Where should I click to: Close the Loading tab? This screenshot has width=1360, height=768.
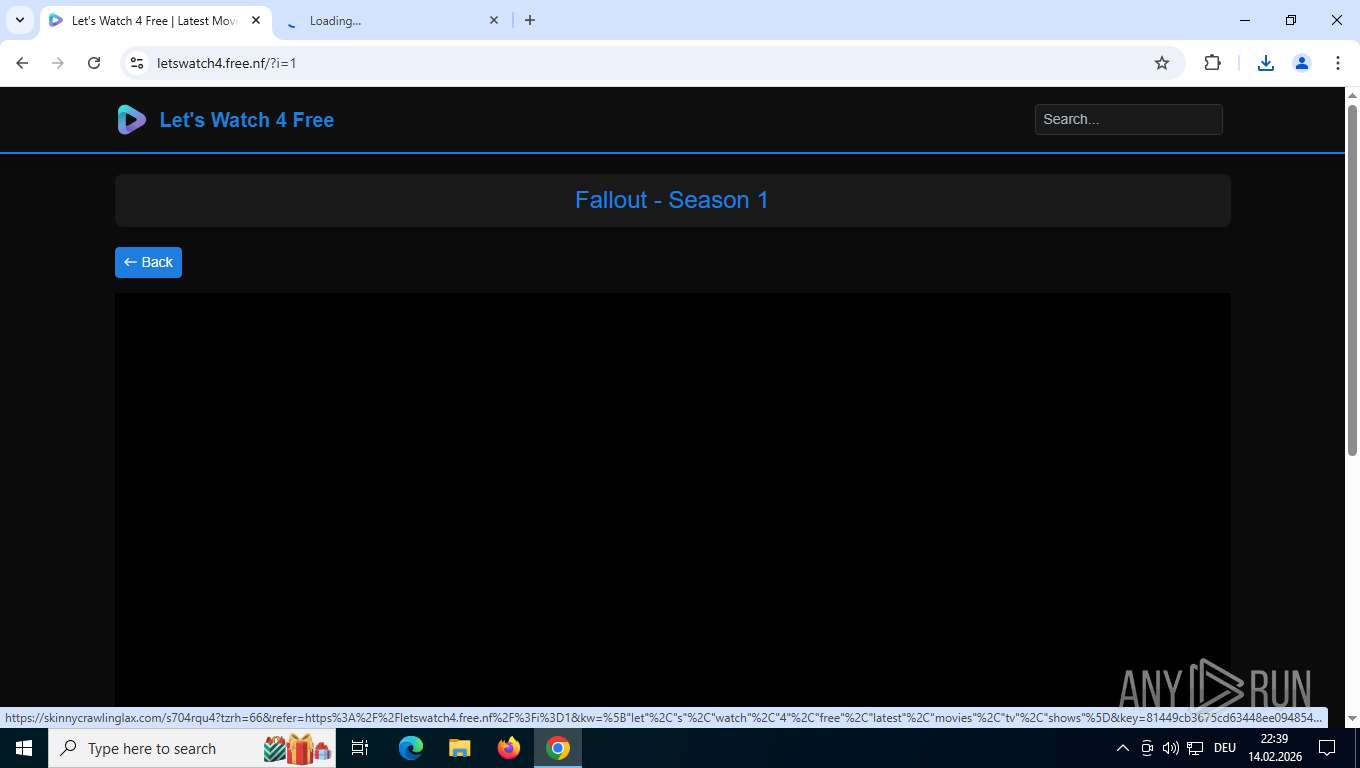click(494, 20)
